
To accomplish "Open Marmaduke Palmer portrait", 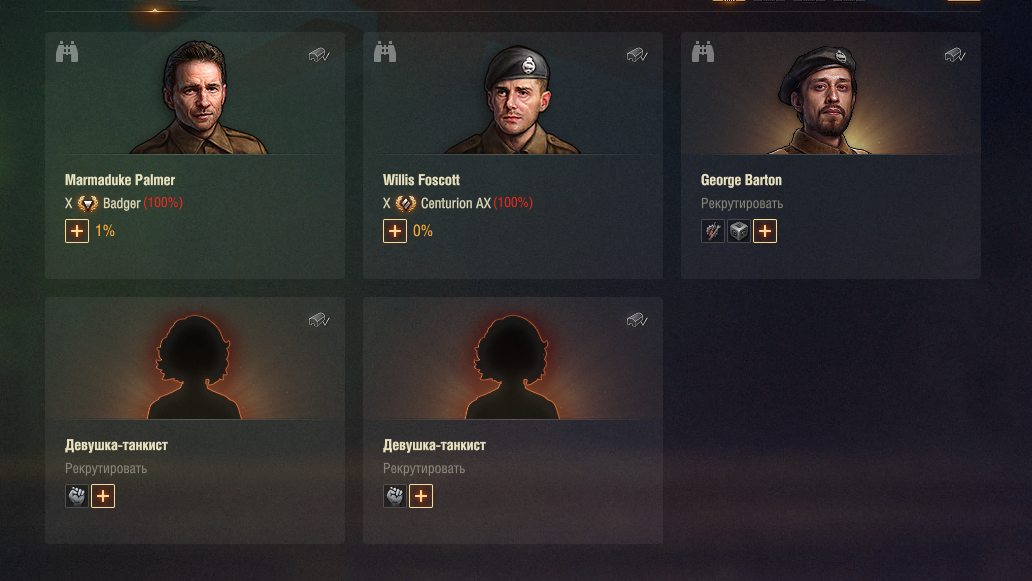I will (197, 97).
